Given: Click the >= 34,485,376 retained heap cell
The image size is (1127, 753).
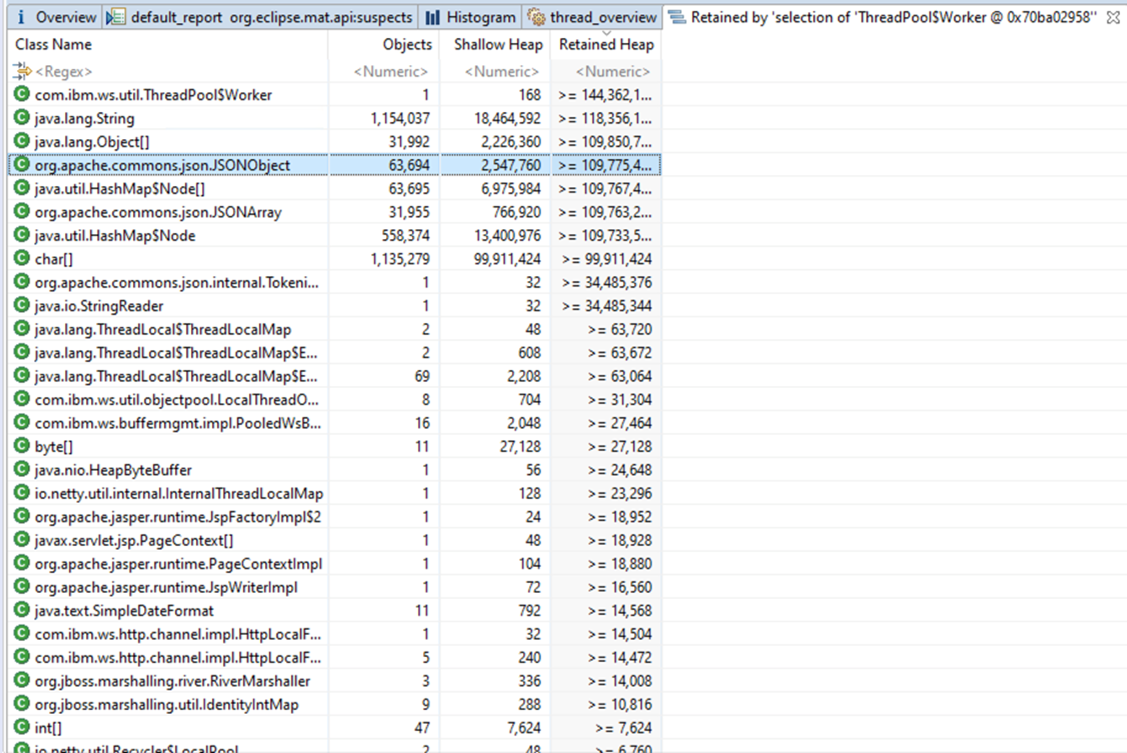Looking at the screenshot, I should tap(607, 282).
